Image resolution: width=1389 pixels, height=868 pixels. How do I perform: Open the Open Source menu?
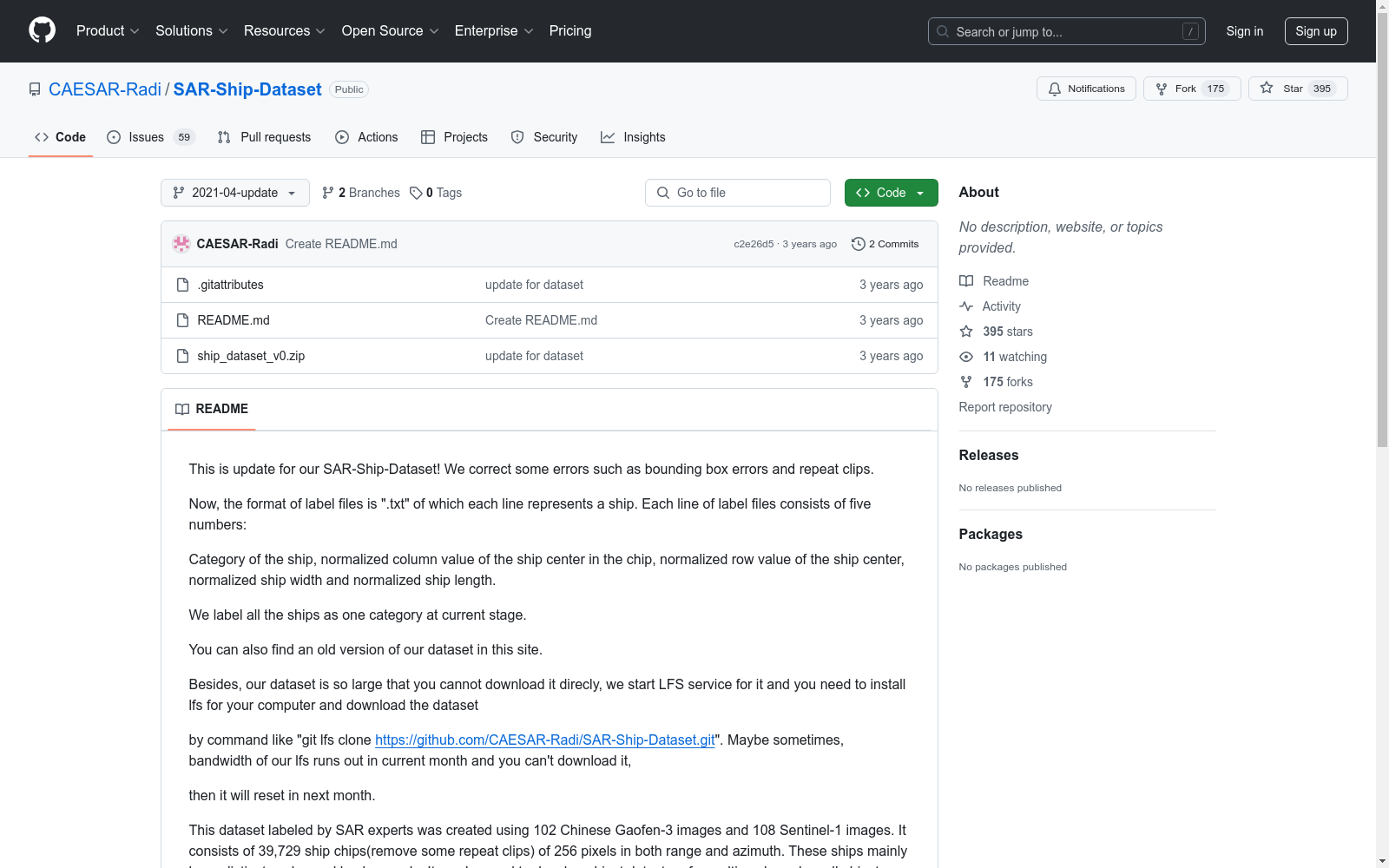click(x=391, y=30)
